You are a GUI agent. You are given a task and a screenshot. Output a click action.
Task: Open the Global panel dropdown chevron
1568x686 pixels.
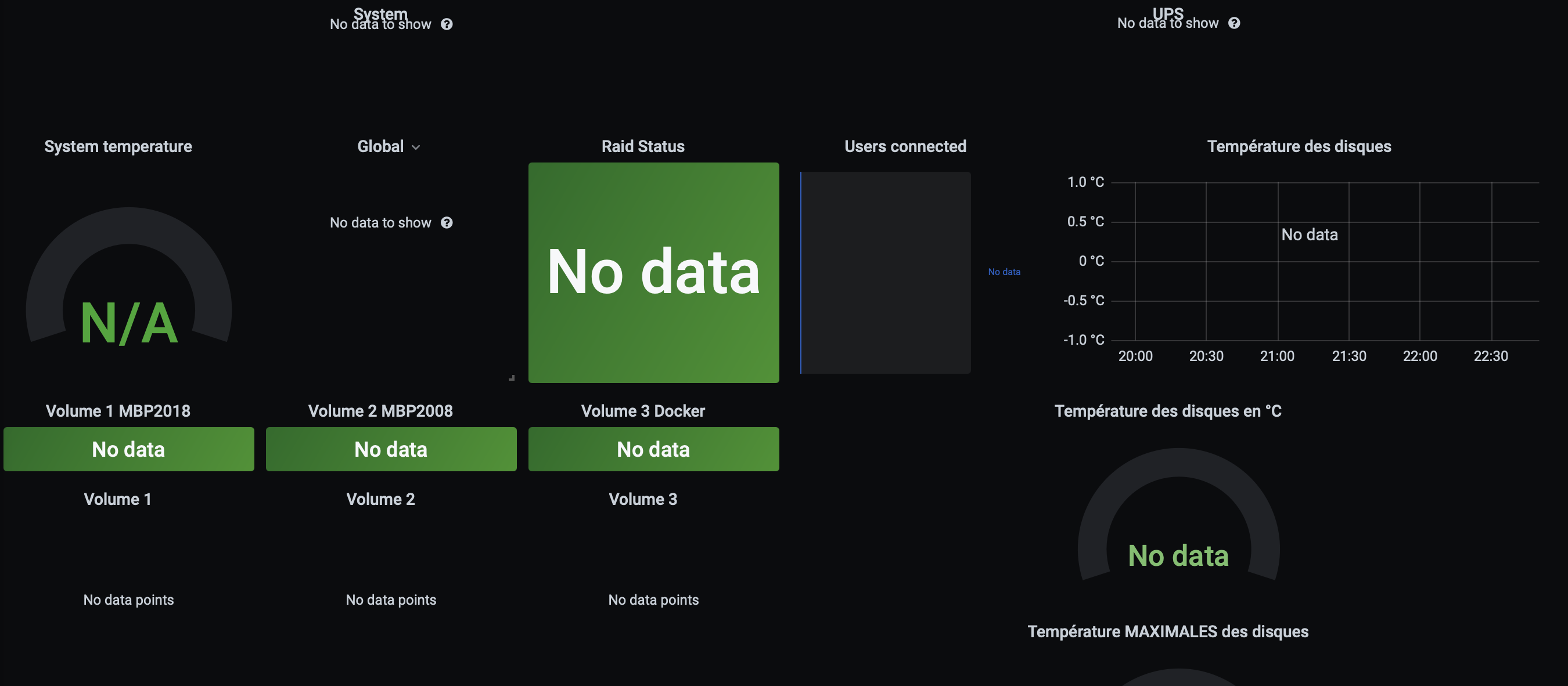tap(416, 147)
